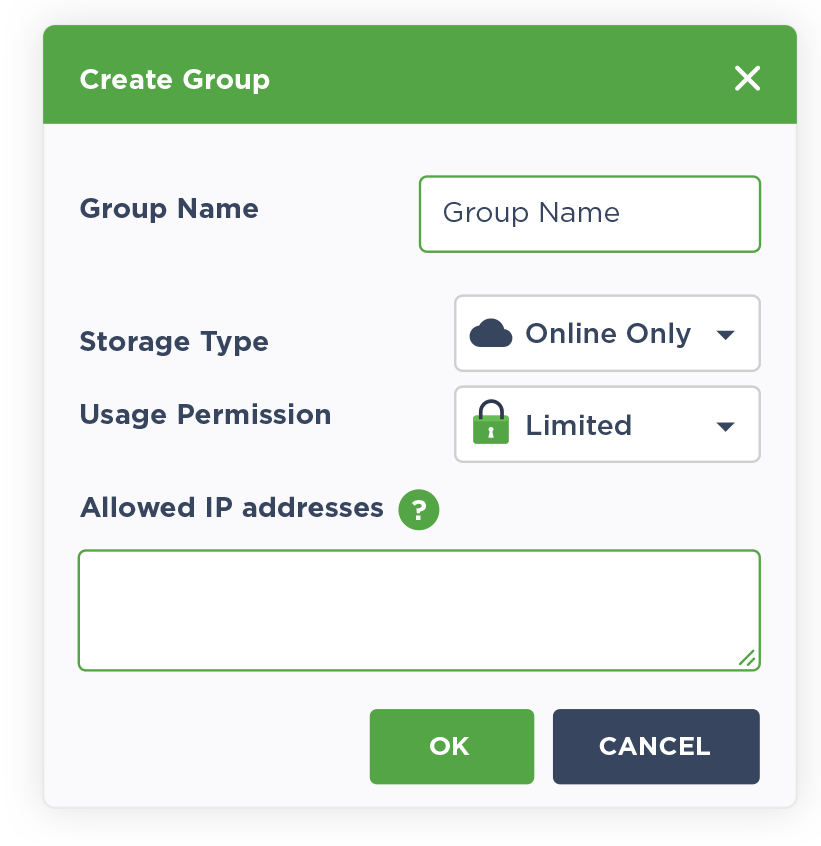Image resolution: width=821 pixels, height=846 pixels.
Task: Click the green padlock icon beside Limited
Action: click(x=490, y=423)
